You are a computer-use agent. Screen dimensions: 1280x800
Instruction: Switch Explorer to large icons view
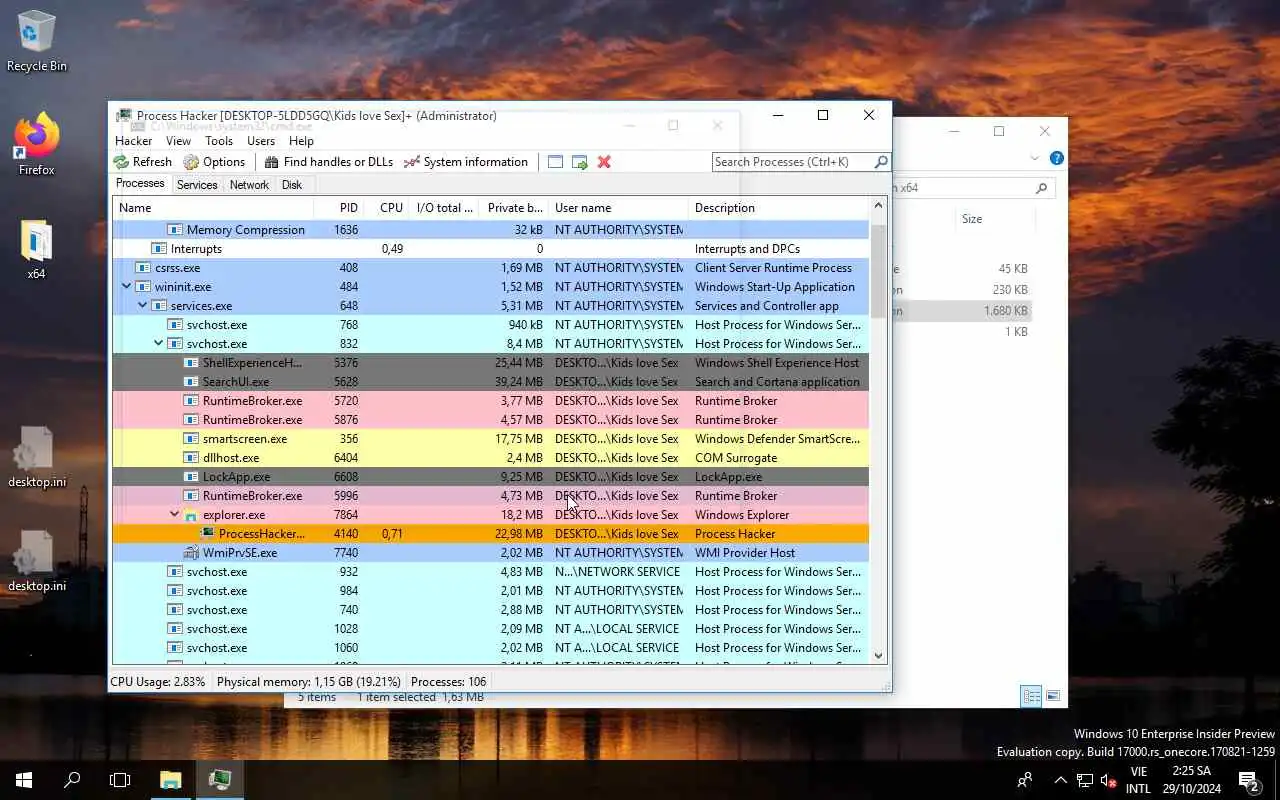click(1053, 696)
